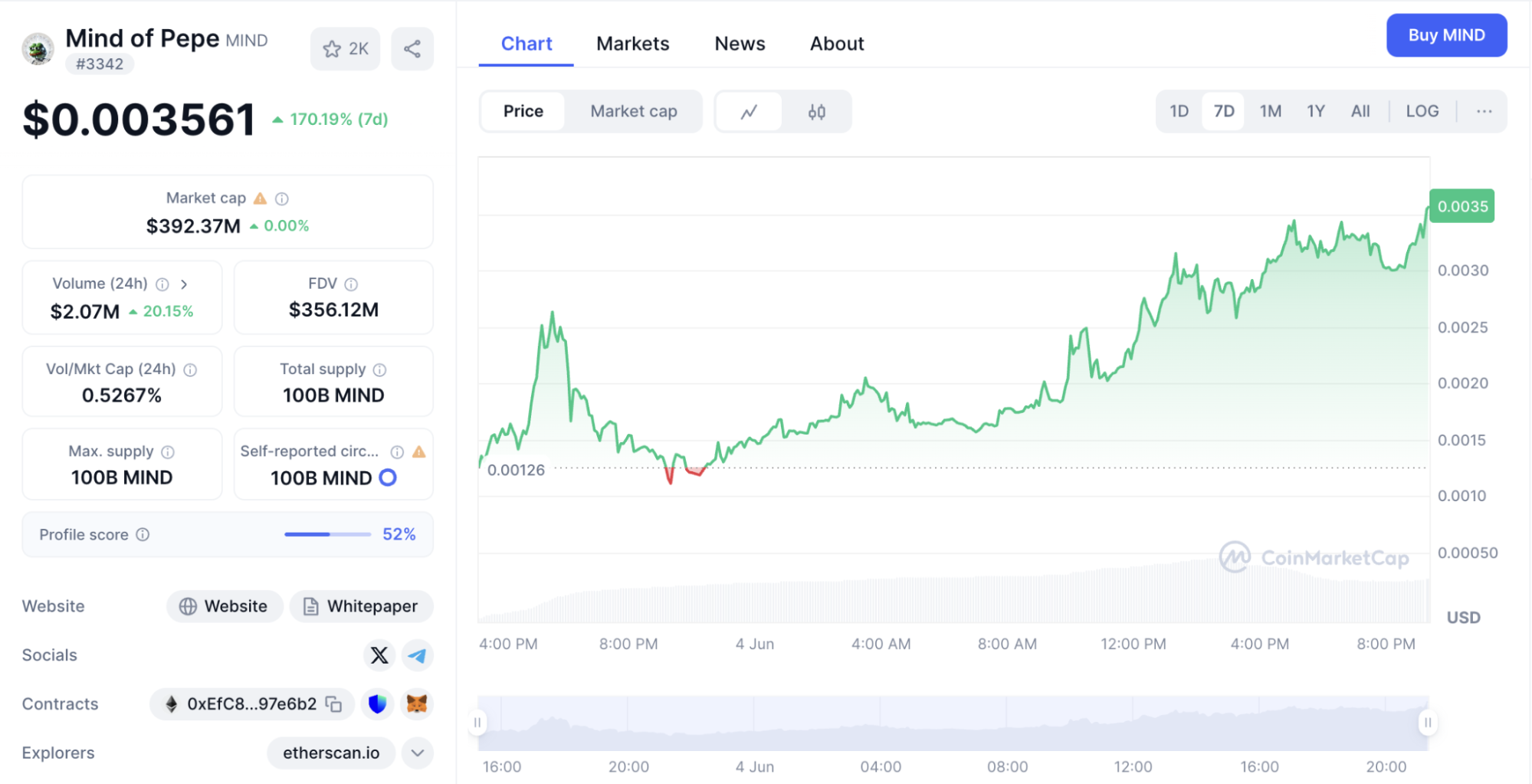Click the 0.00126 starting price label
The width and height of the screenshot is (1532, 784).
click(516, 470)
